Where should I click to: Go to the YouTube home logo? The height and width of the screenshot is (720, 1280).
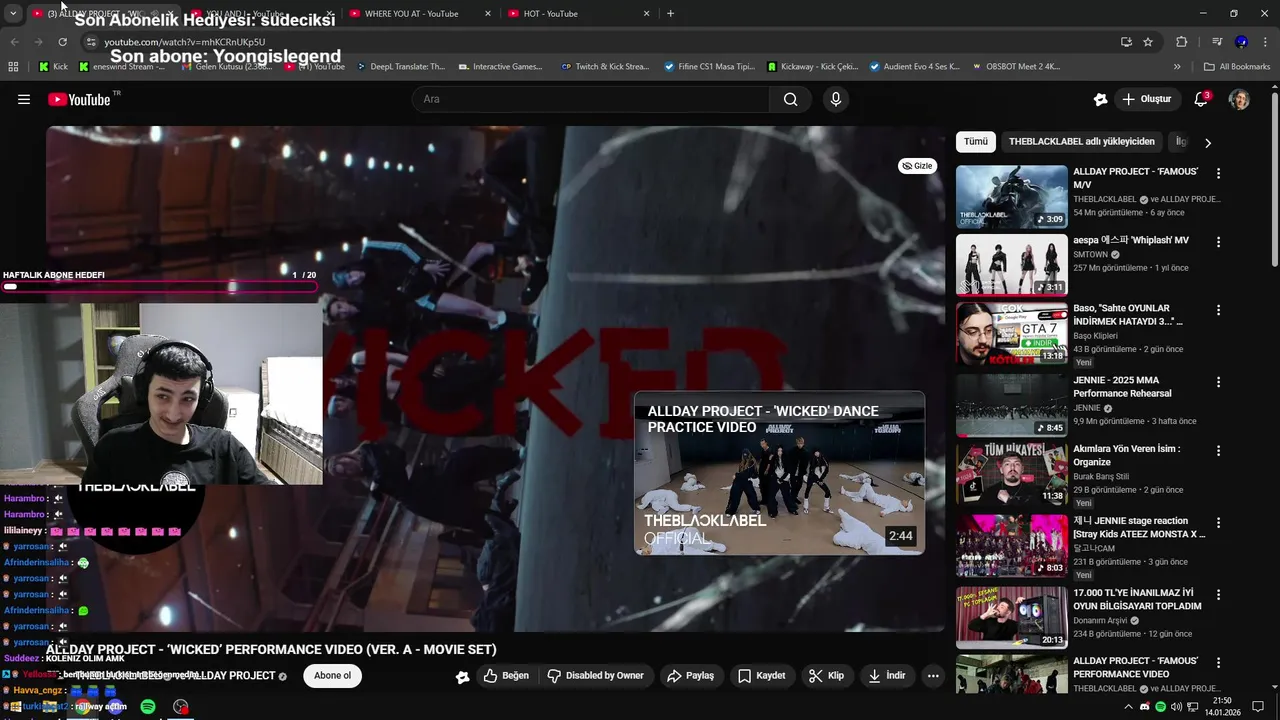(79, 99)
